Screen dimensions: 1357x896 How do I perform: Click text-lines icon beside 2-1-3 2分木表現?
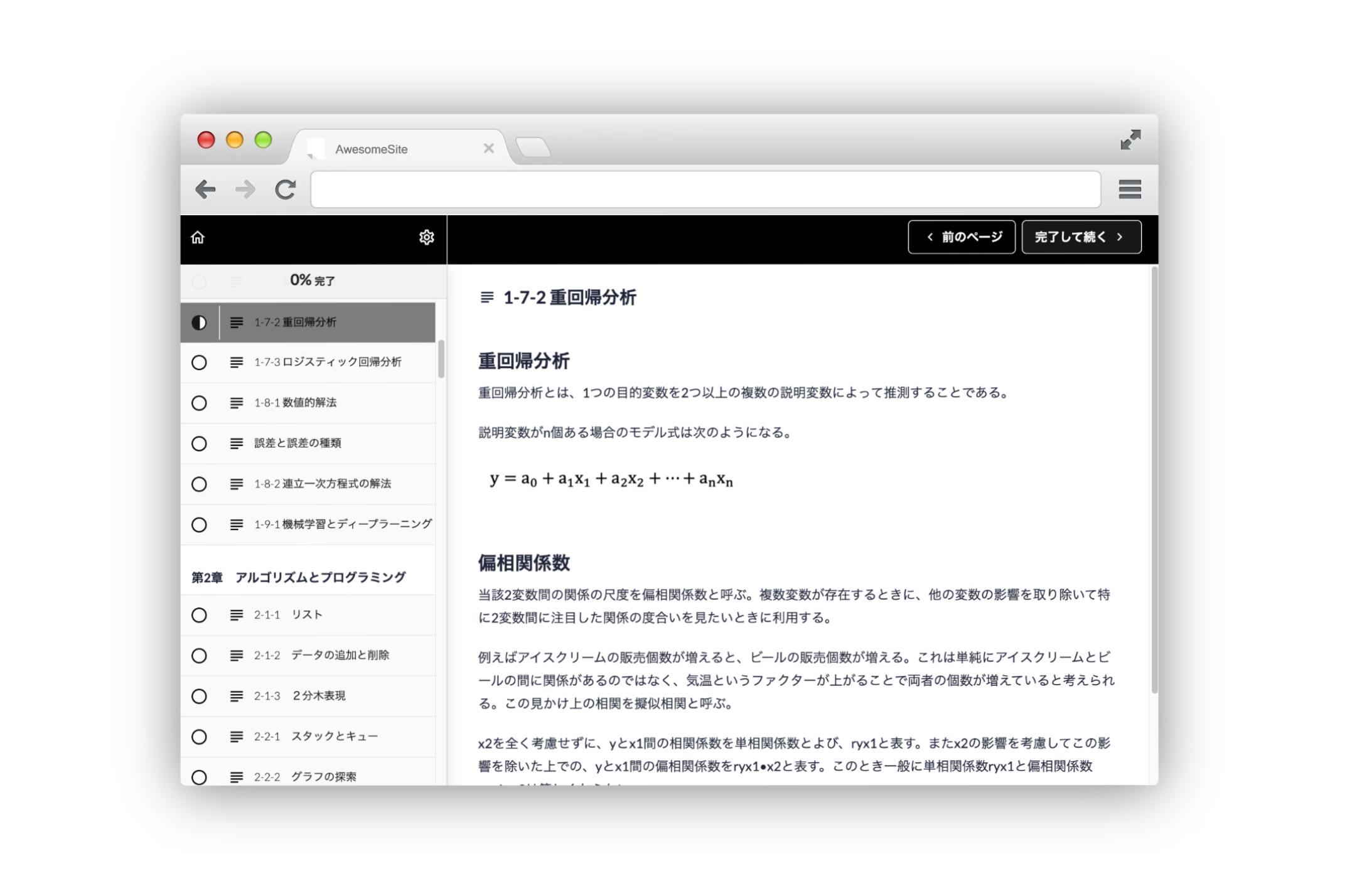tap(237, 696)
